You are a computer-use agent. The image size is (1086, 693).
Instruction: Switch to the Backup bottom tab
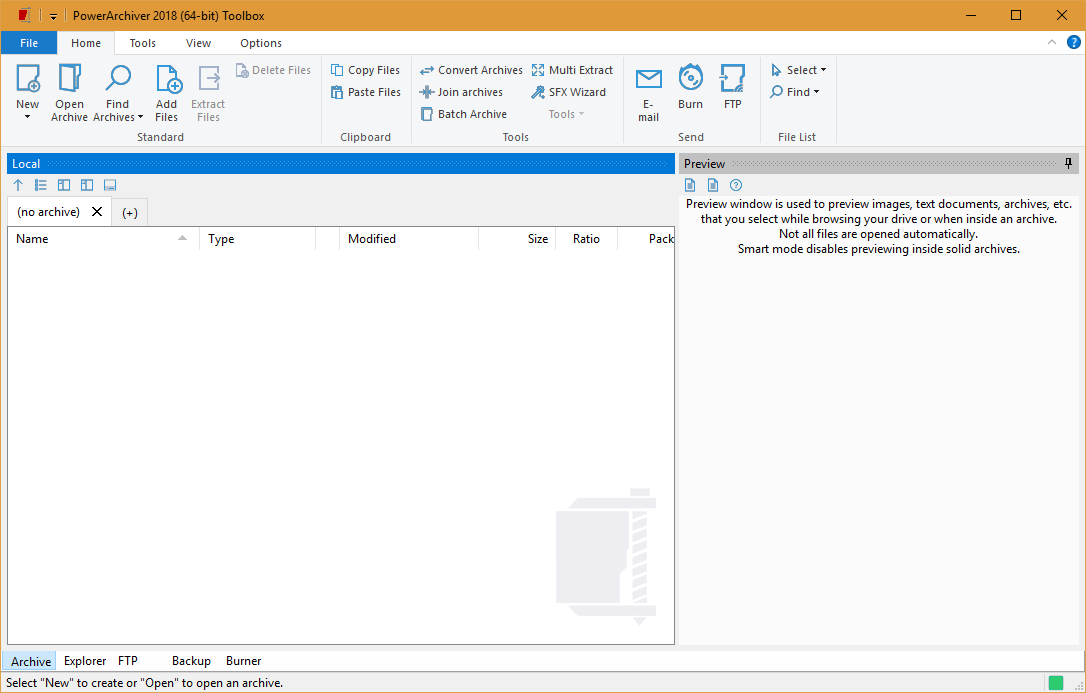(191, 661)
